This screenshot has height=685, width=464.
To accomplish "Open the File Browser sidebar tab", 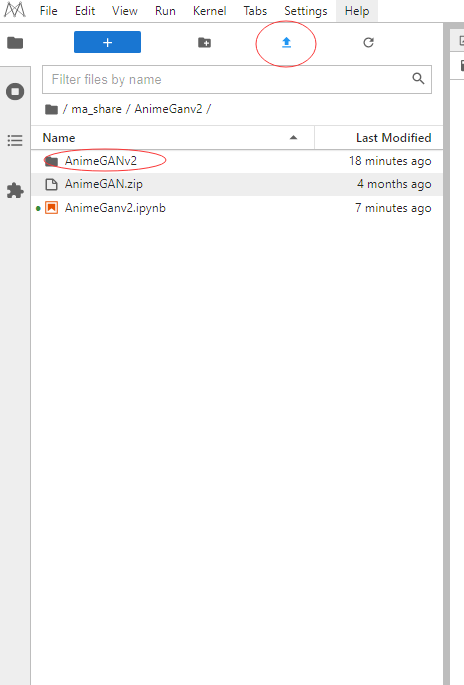I will pyautogui.click(x=15, y=43).
